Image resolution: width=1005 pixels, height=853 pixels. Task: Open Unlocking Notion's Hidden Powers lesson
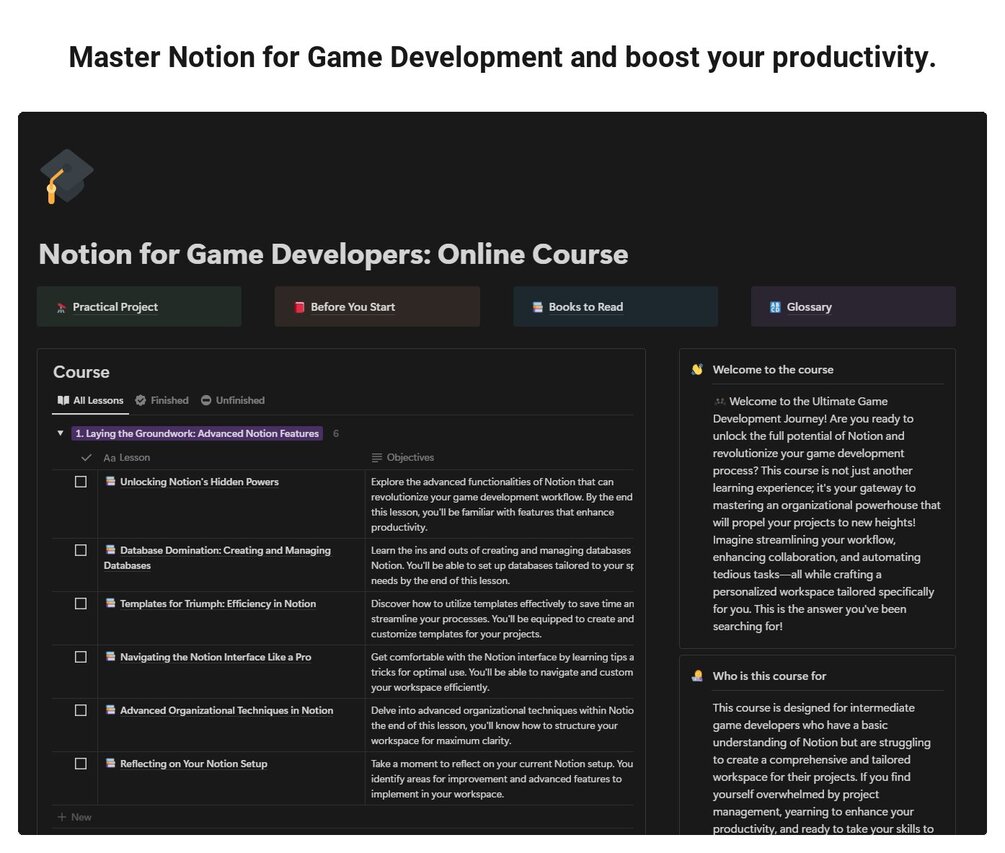pyautogui.click(x=199, y=481)
